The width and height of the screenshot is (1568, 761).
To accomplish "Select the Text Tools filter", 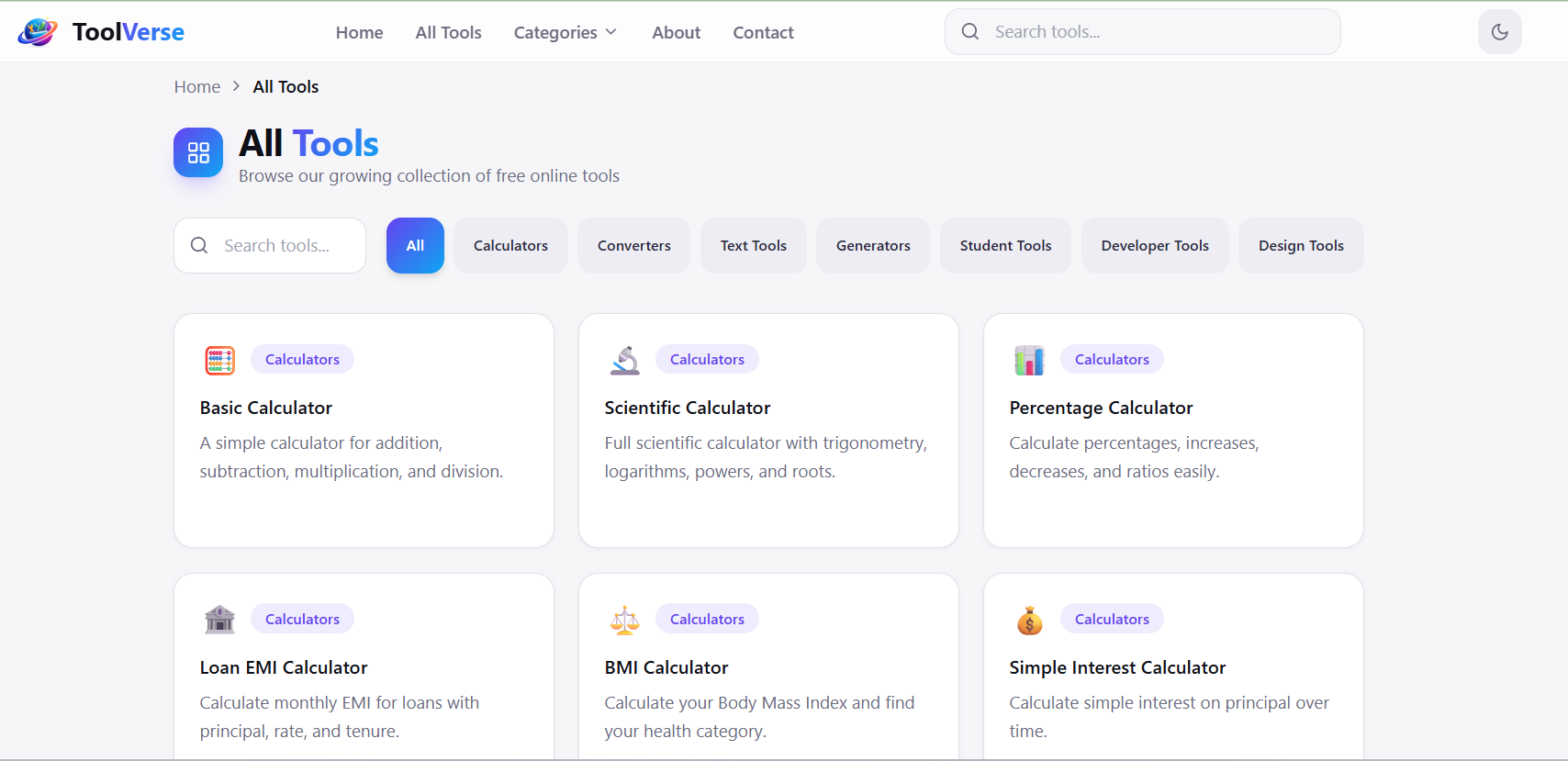I will 753,245.
